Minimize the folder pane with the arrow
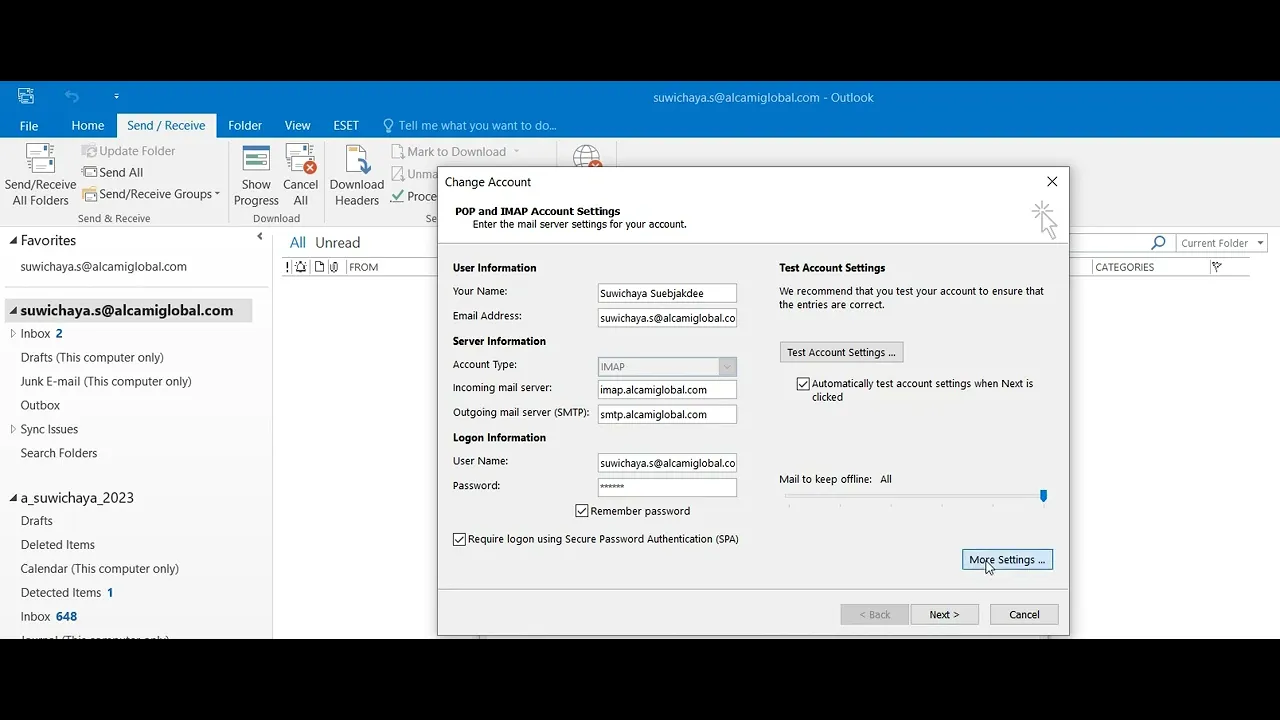 point(260,237)
